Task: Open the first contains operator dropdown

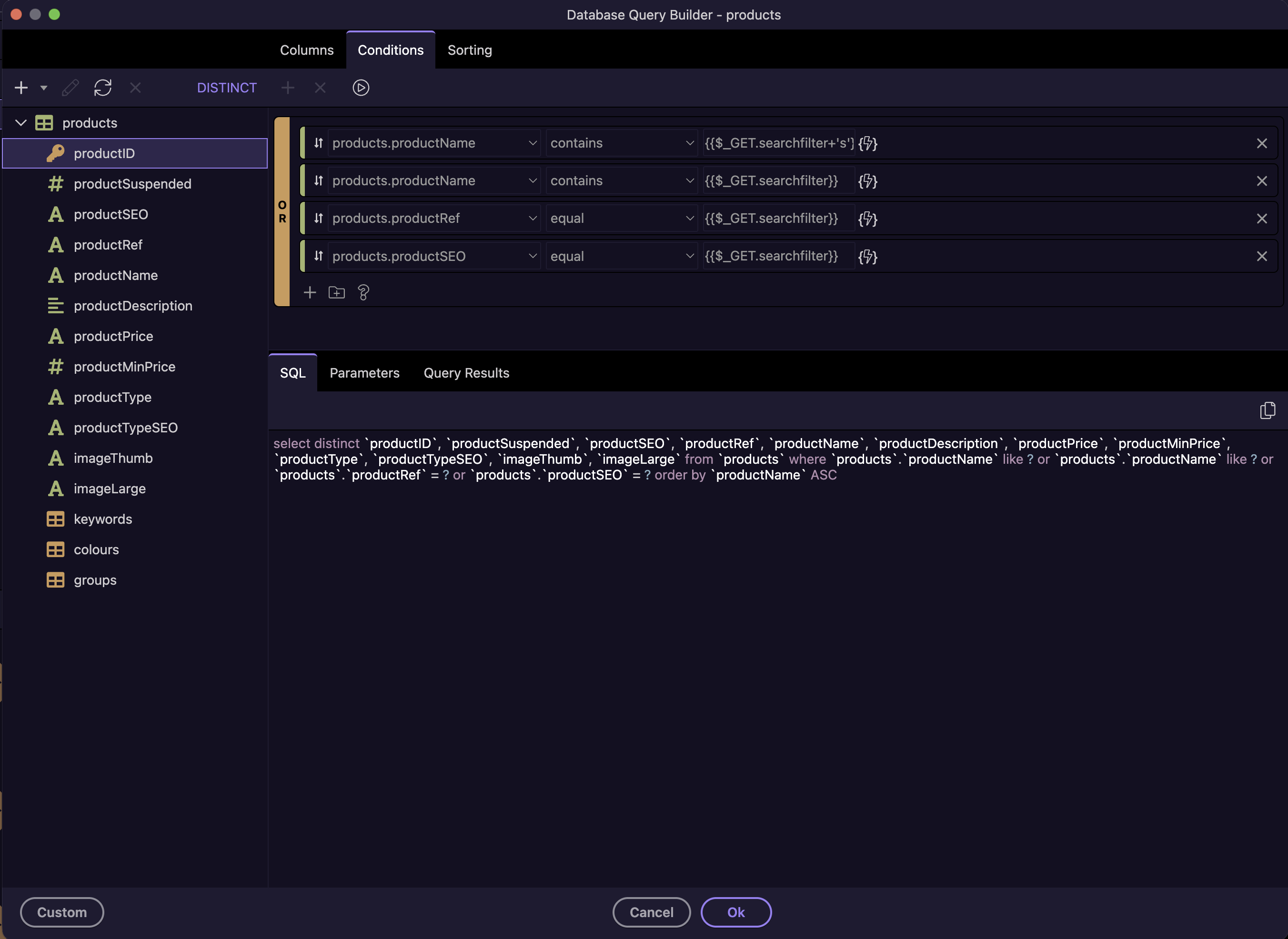Action: click(x=621, y=143)
